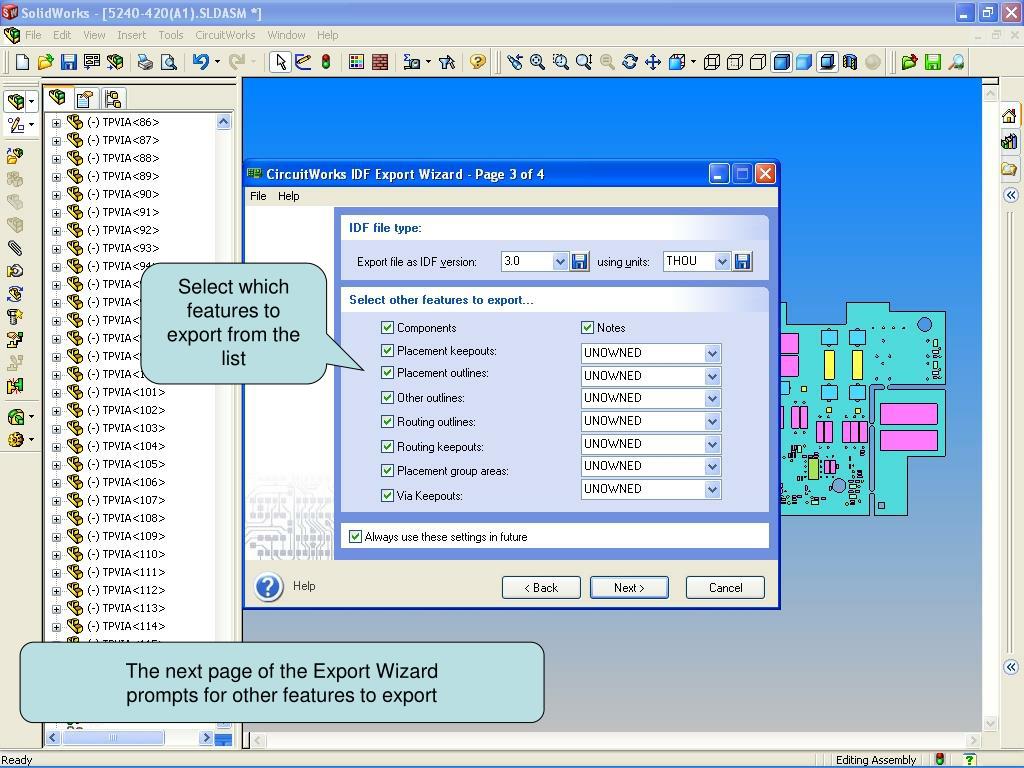Click the tree horizontal scrollbar thumb
The image size is (1024, 768).
[x=112, y=738]
